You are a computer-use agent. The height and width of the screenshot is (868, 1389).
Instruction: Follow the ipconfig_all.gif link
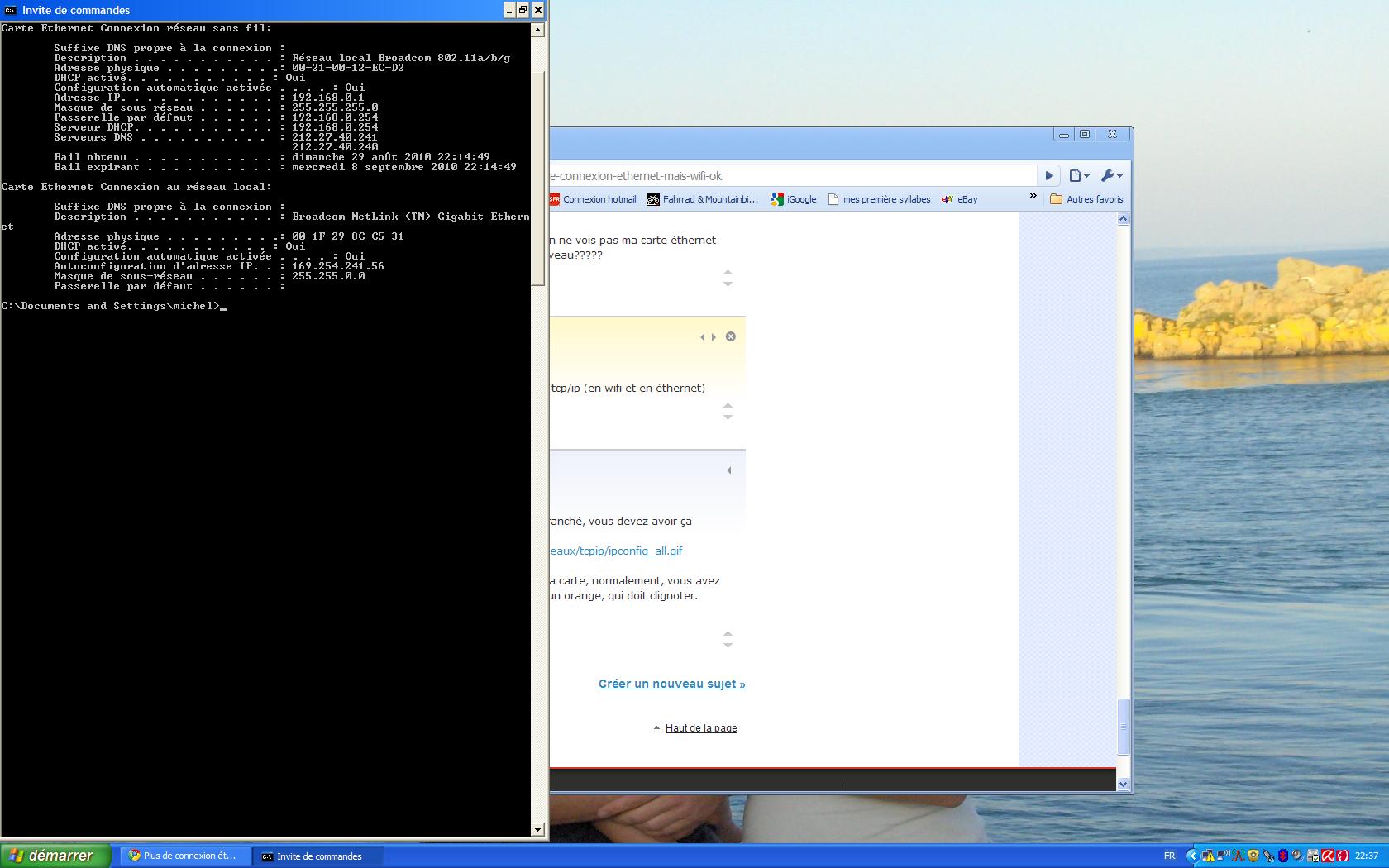tap(617, 551)
